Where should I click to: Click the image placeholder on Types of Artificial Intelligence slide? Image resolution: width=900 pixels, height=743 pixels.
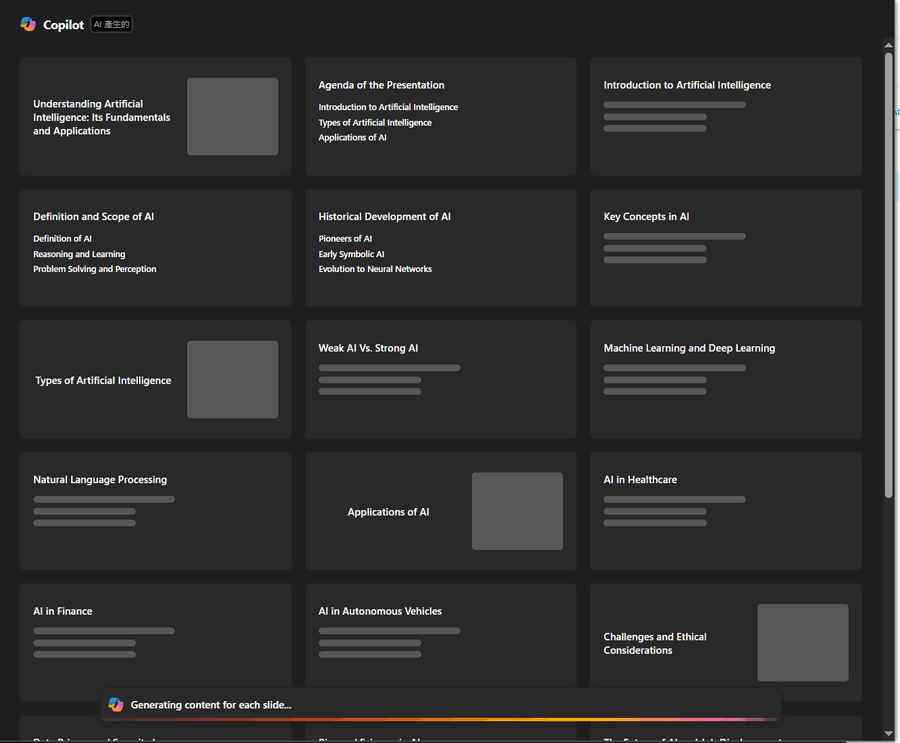pos(232,380)
